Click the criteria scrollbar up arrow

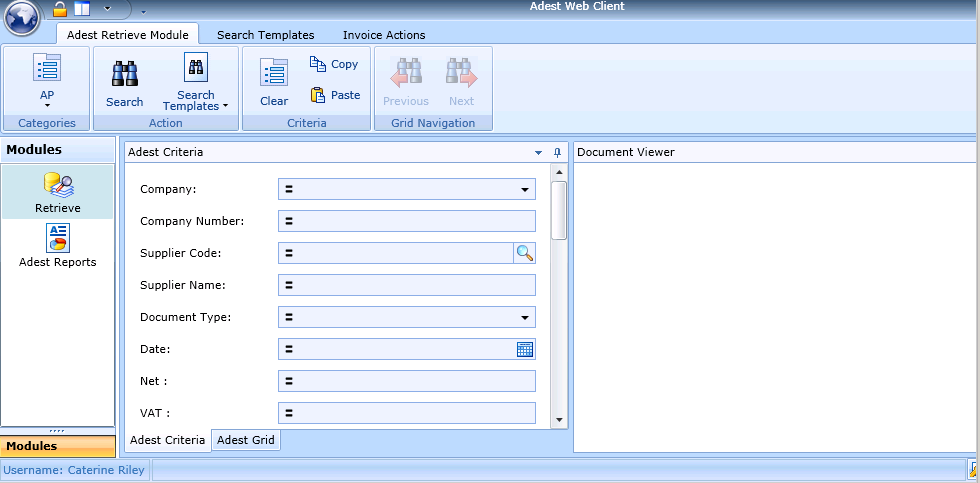pyautogui.click(x=559, y=172)
